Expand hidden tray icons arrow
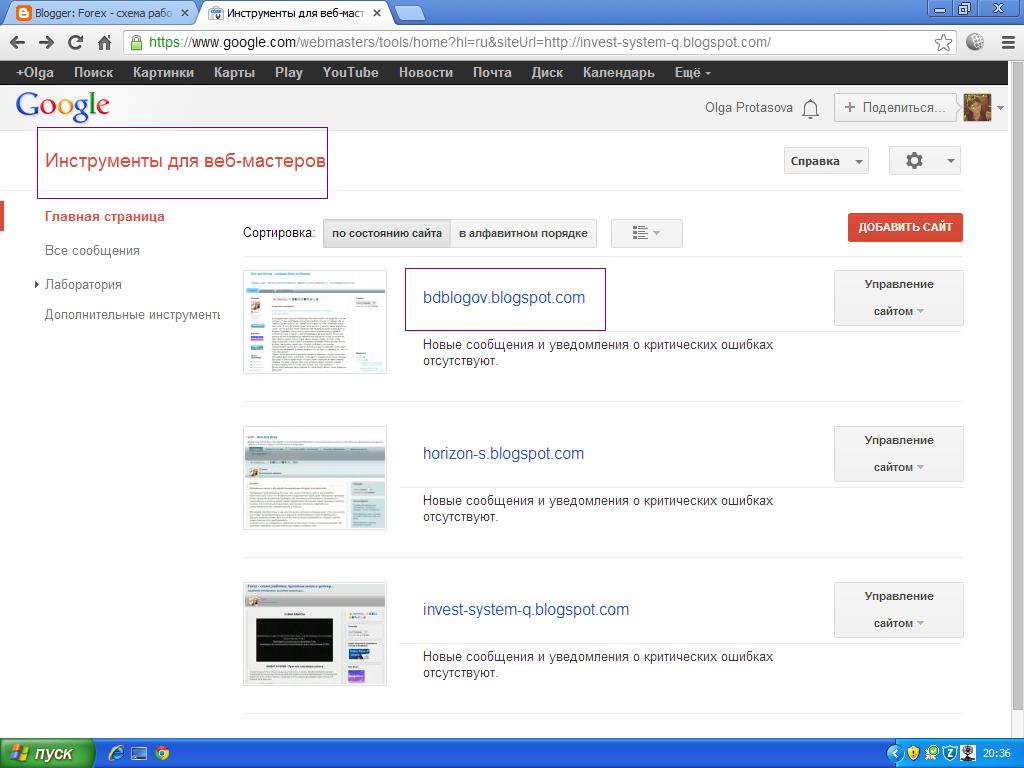This screenshot has width=1024, height=768. 894,754
